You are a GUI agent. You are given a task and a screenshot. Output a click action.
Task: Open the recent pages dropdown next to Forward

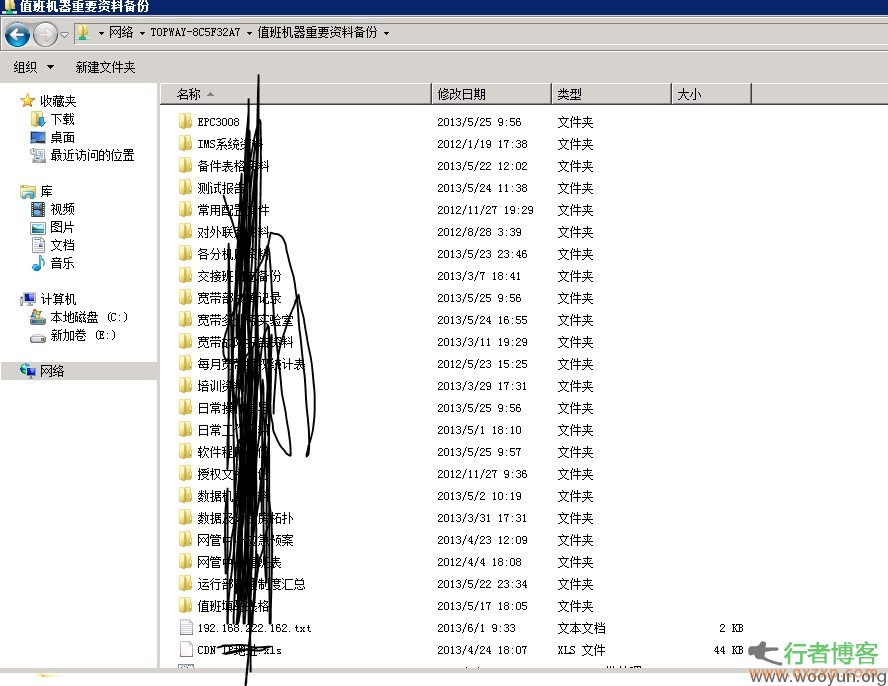[x=65, y=35]
